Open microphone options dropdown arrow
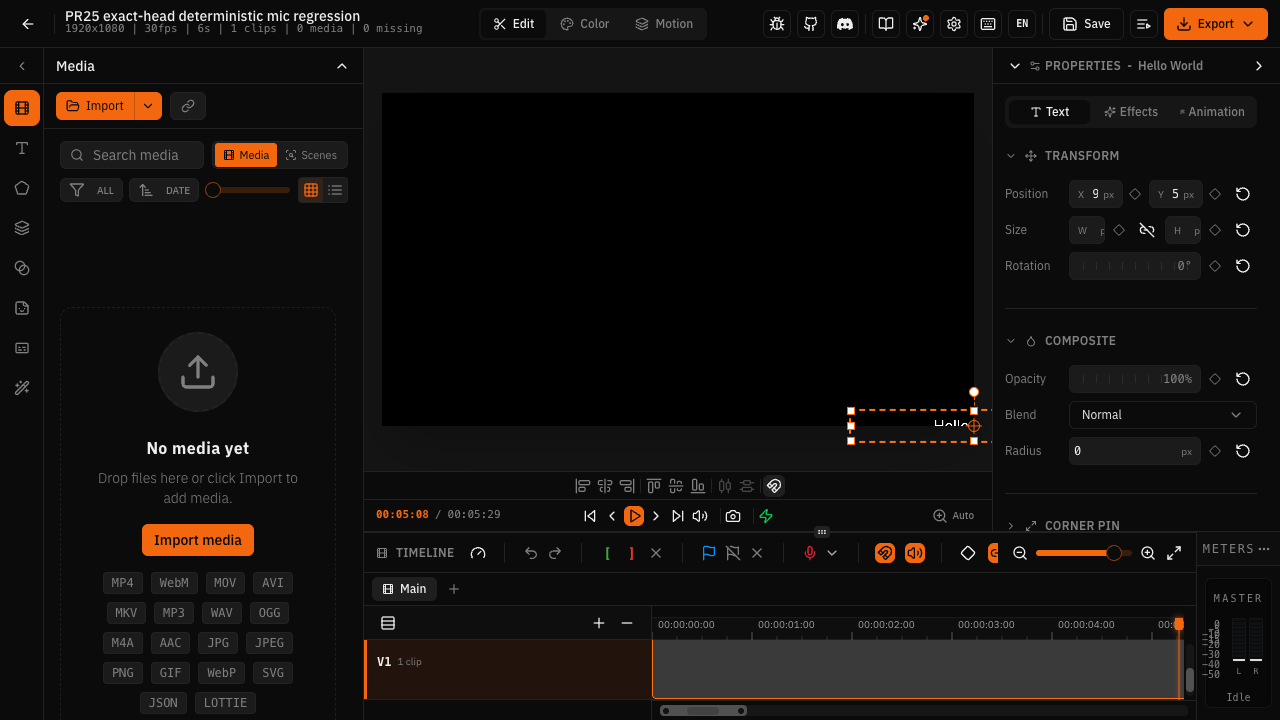The image size is (1280, 720). 832,553
